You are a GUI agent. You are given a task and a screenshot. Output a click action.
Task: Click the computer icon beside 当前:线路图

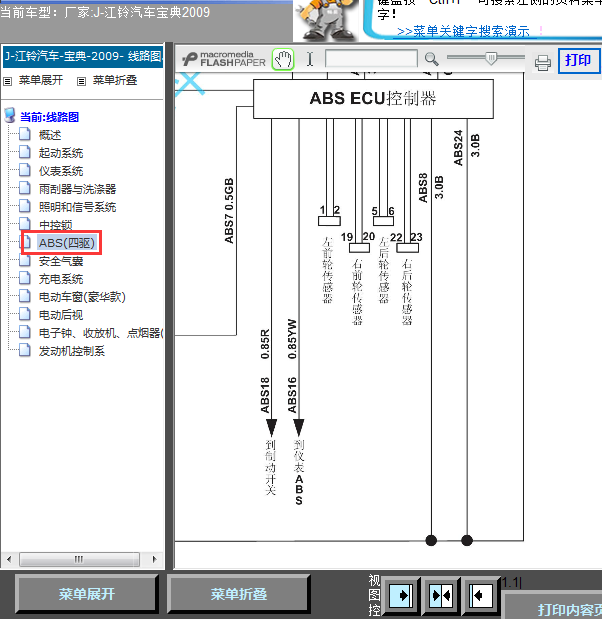[x=9, y=115]
